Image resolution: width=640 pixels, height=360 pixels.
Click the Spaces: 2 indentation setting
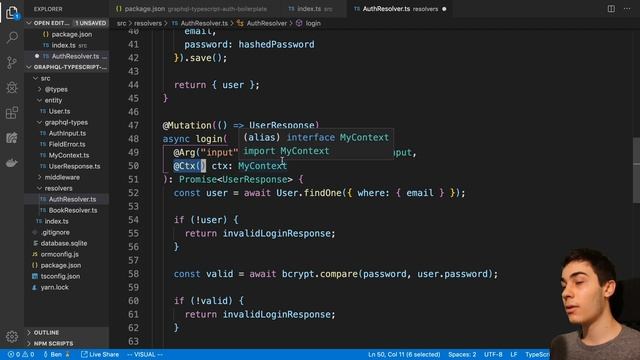pyautogui.click(x=462, y=354)
